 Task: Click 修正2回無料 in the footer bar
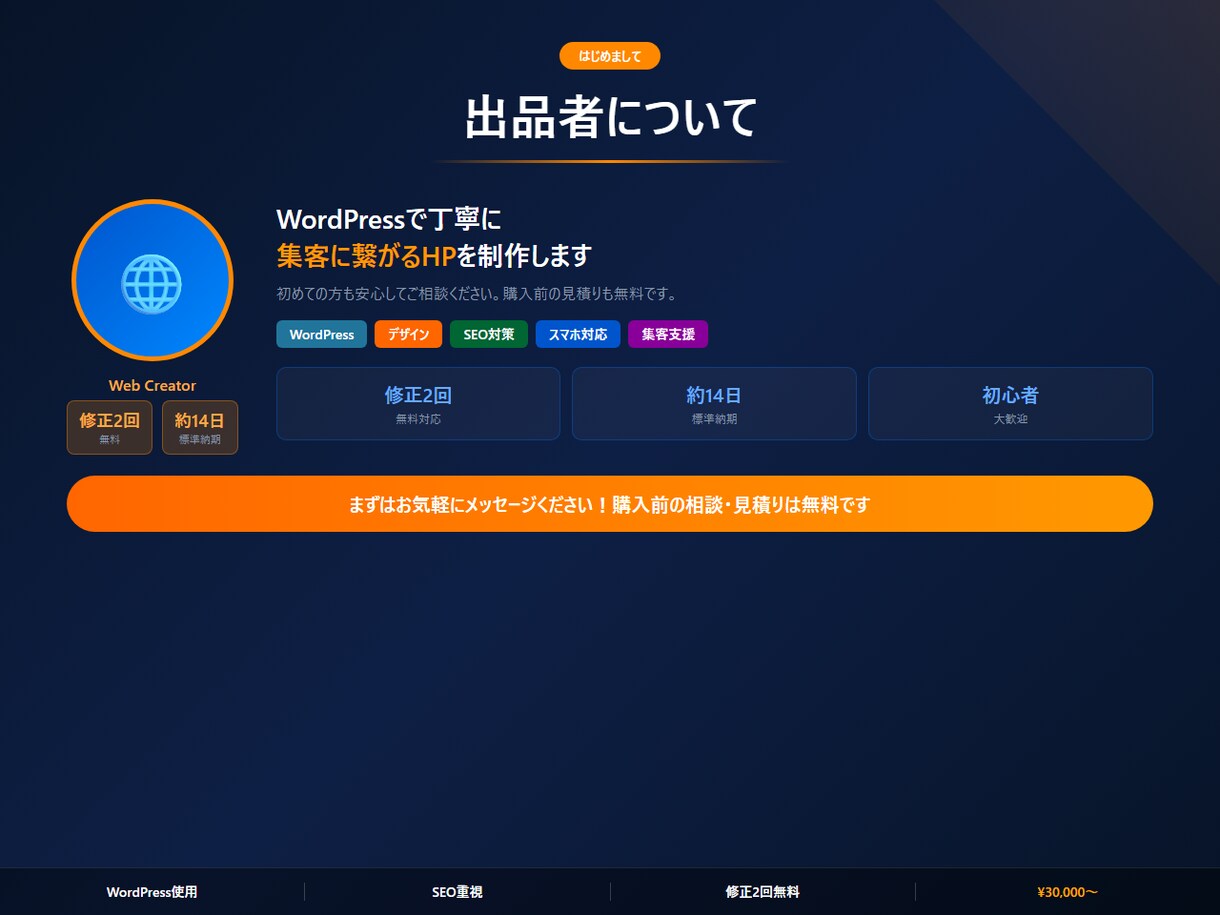click(762, 892)
